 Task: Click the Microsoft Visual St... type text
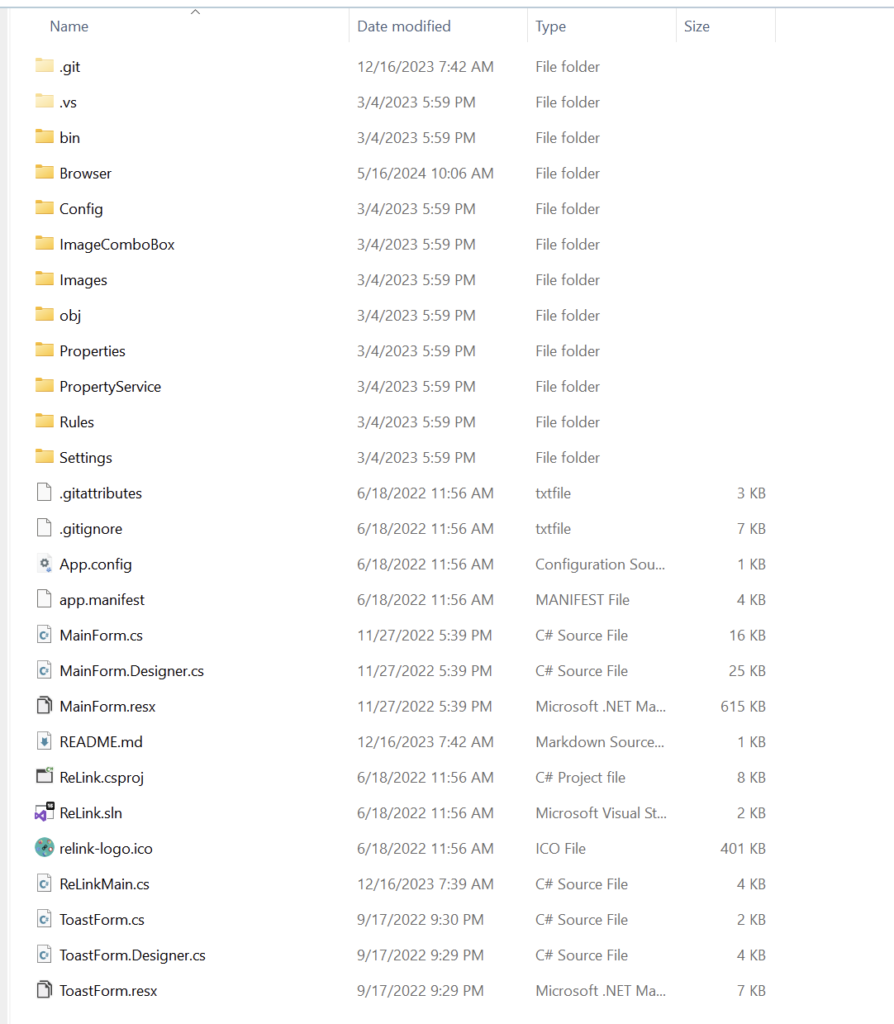click(x=601, y=812)
